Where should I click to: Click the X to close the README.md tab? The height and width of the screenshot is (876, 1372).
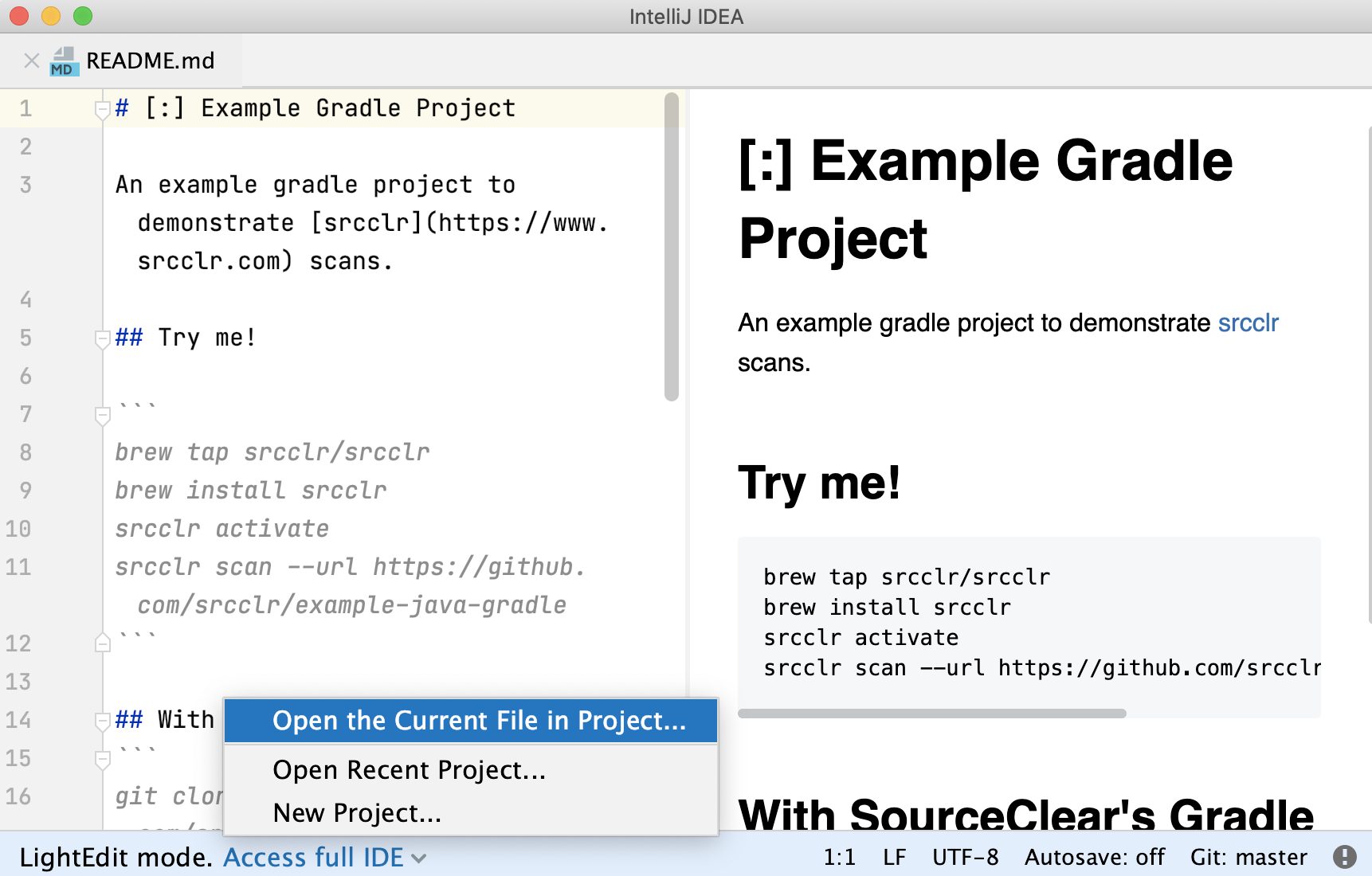(x=30, y=60)
